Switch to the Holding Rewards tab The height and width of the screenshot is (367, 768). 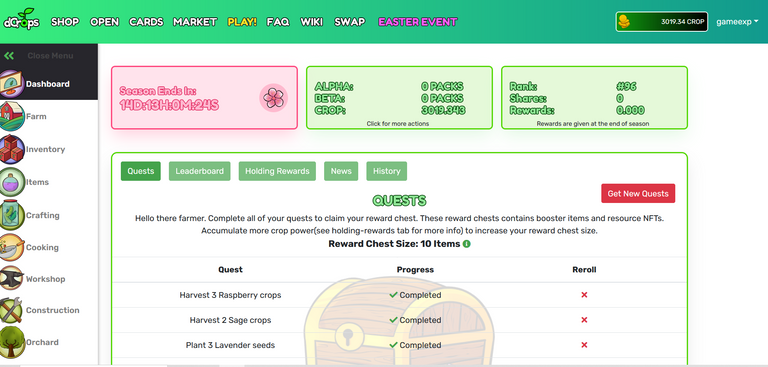(277, 171)
